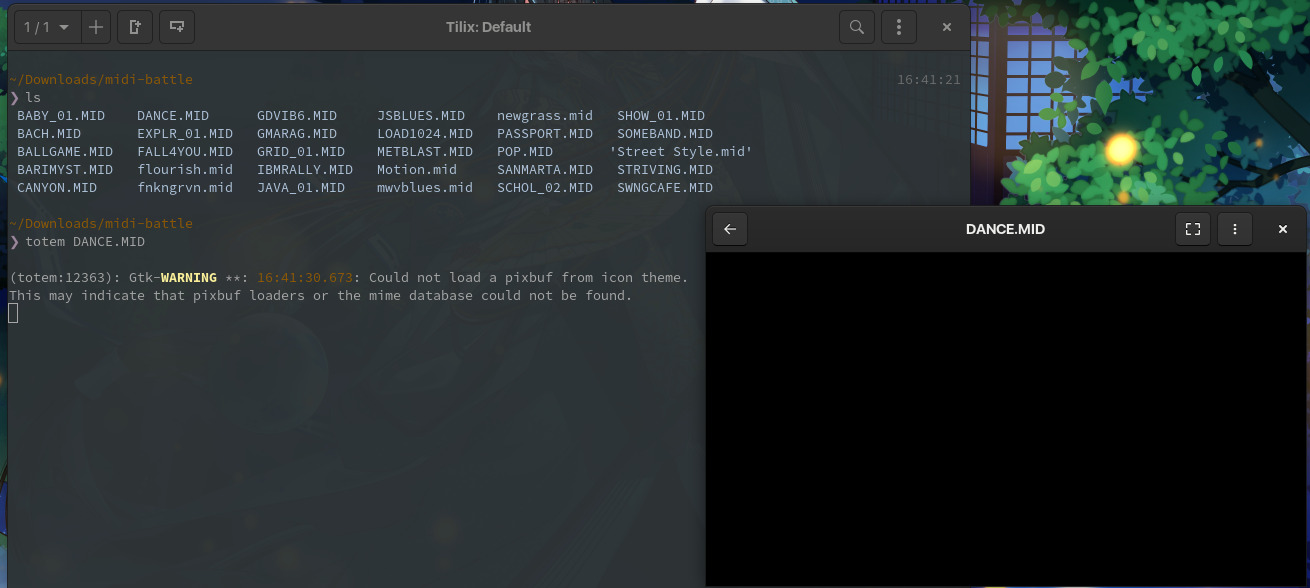This screenshot has width=1310, height=588.
Task: Click the Gtk-WARNING text in terminal output
Action: pos(173,278)
